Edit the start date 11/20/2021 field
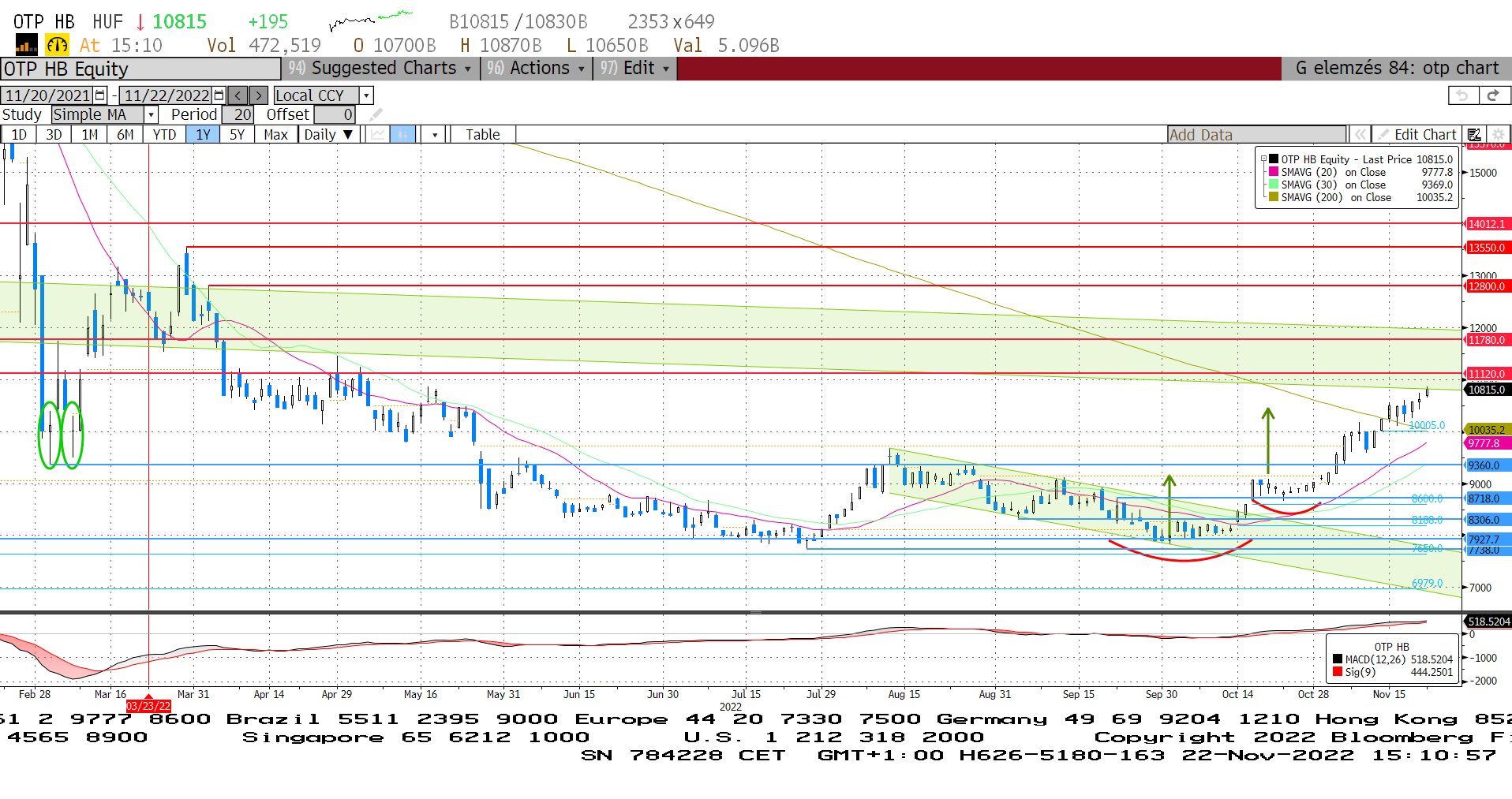Viewport: 1512px width, 799px height. [47, 95]
